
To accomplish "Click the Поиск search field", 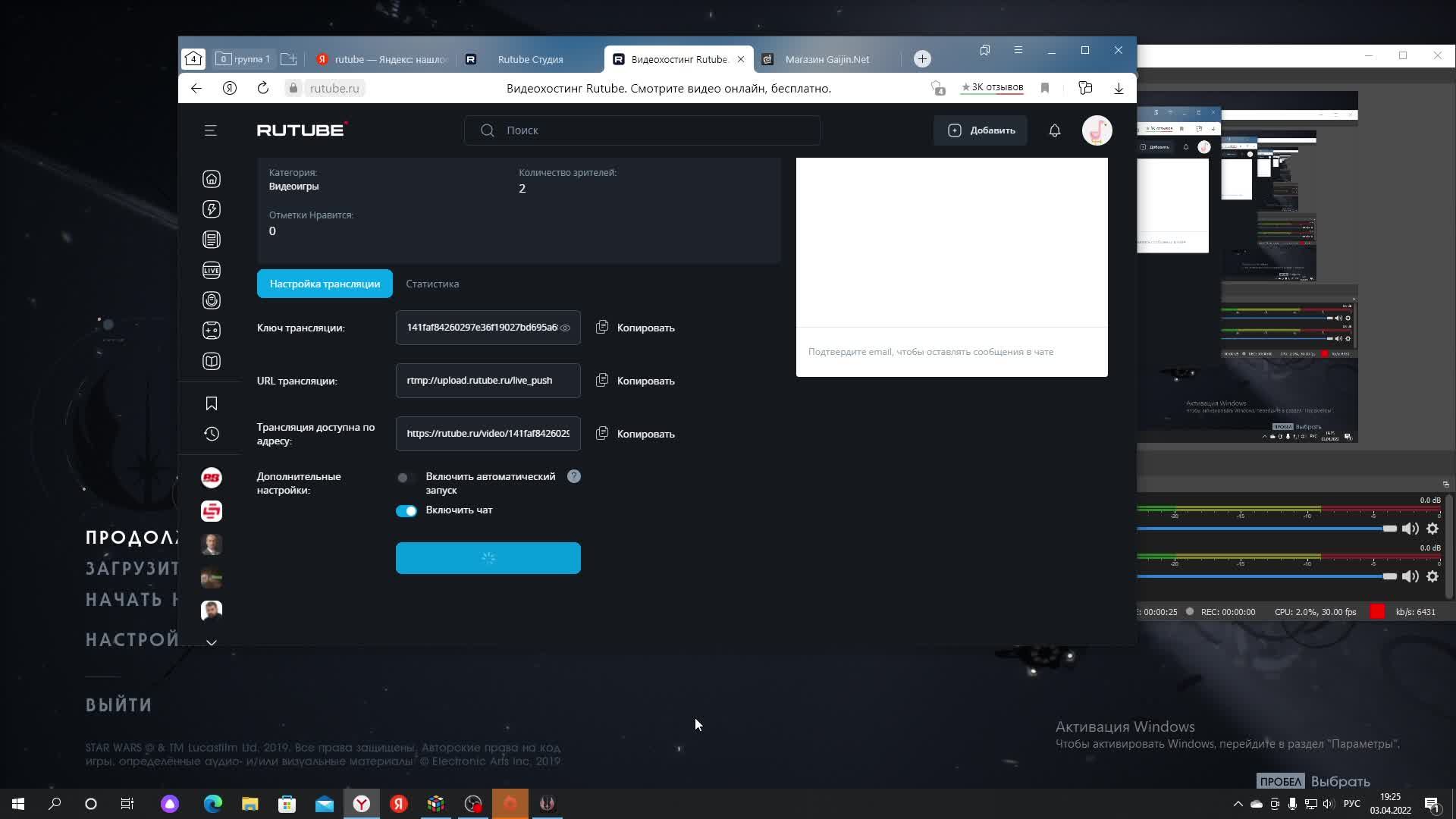I will tap(652, 130).
